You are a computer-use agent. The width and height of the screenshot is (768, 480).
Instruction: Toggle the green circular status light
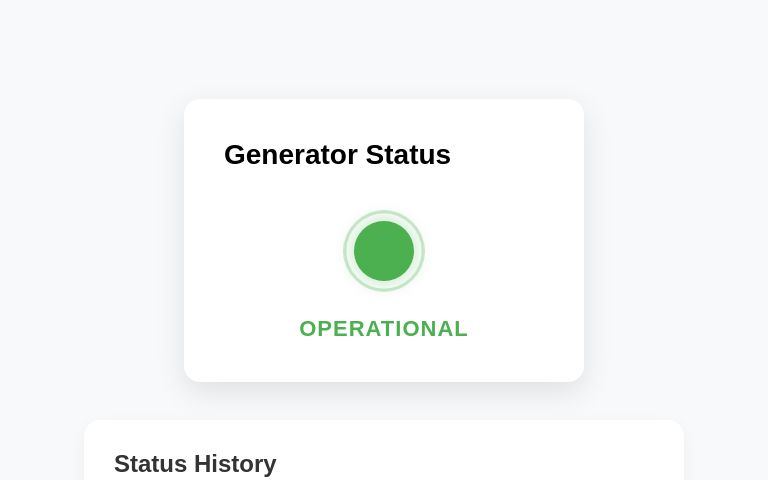click(384, 251)
